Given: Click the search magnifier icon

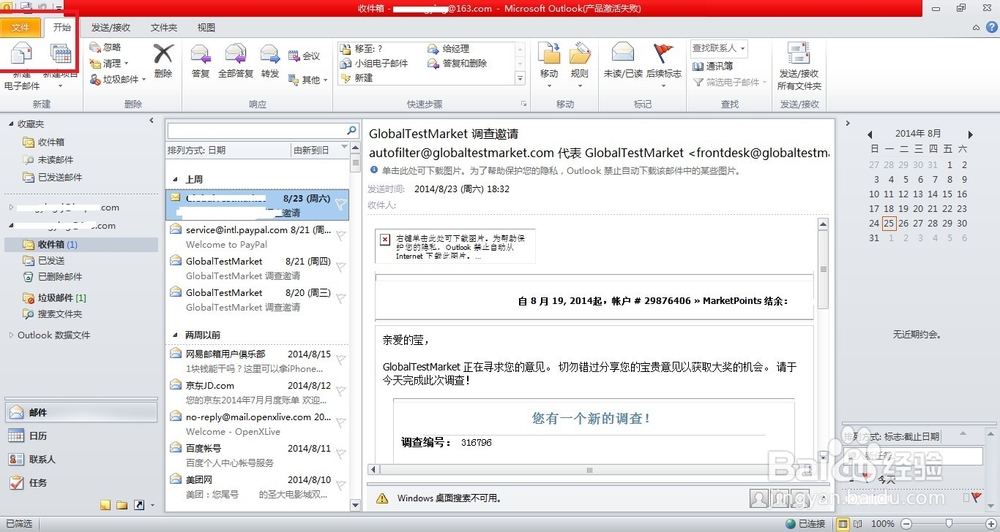Looking at the screenshot, I should pos(351,130).
